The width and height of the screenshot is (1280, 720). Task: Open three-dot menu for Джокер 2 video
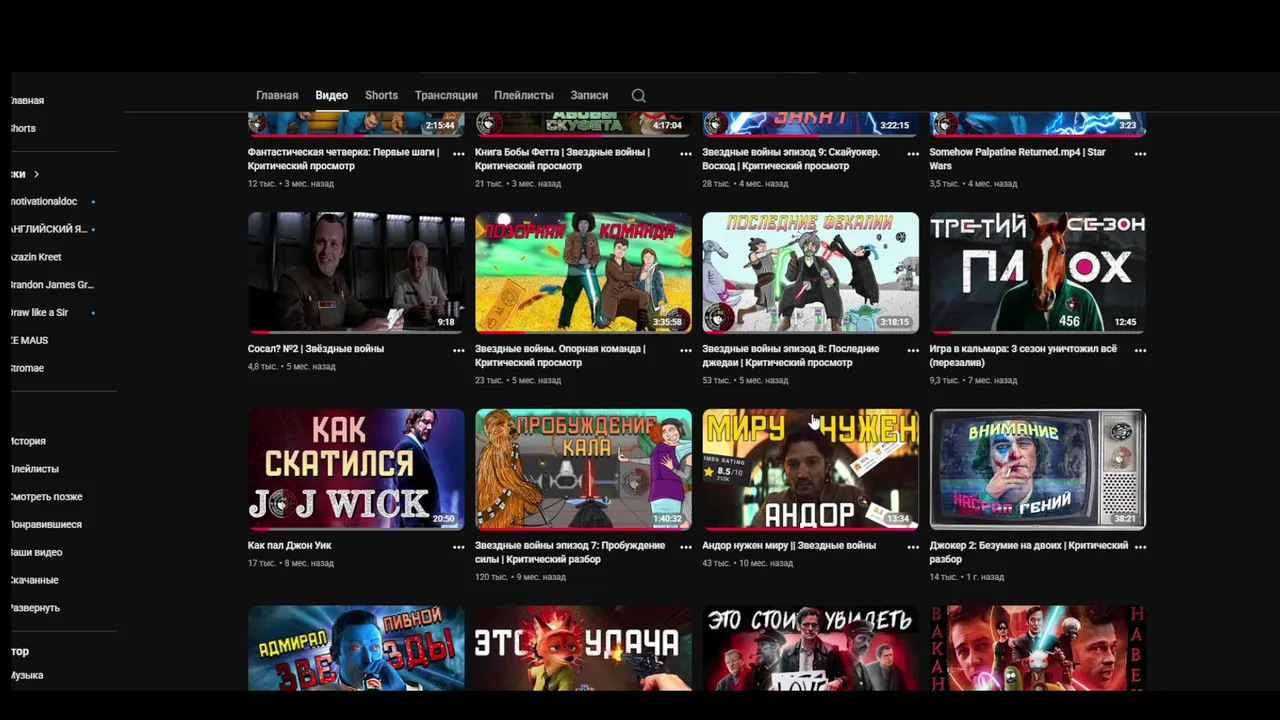1140,547
